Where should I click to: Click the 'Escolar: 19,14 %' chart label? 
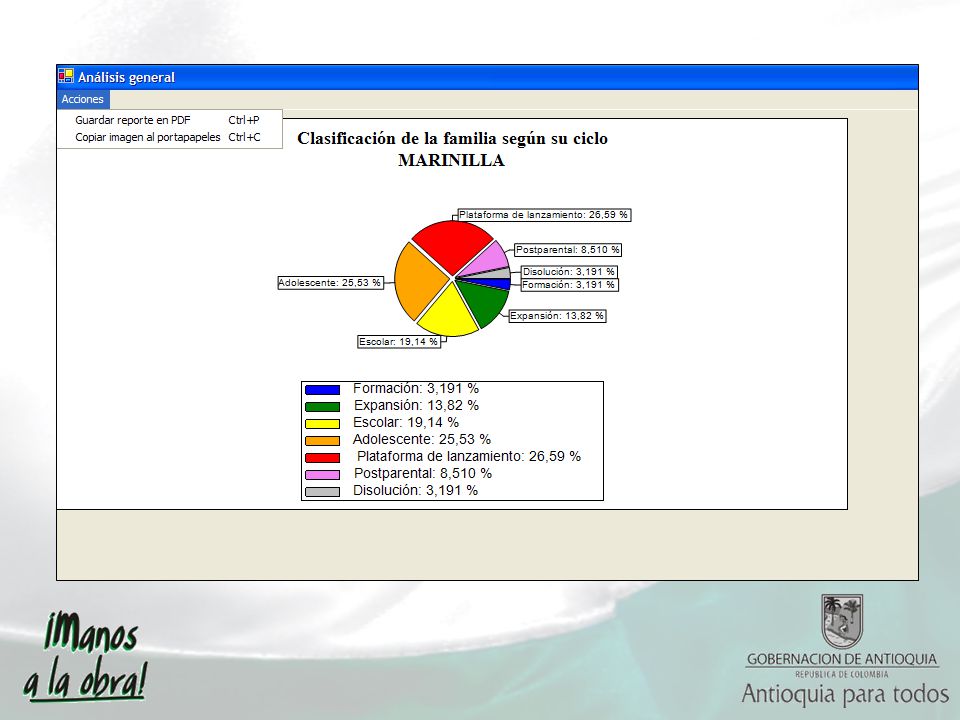click(x=399, y=342)
